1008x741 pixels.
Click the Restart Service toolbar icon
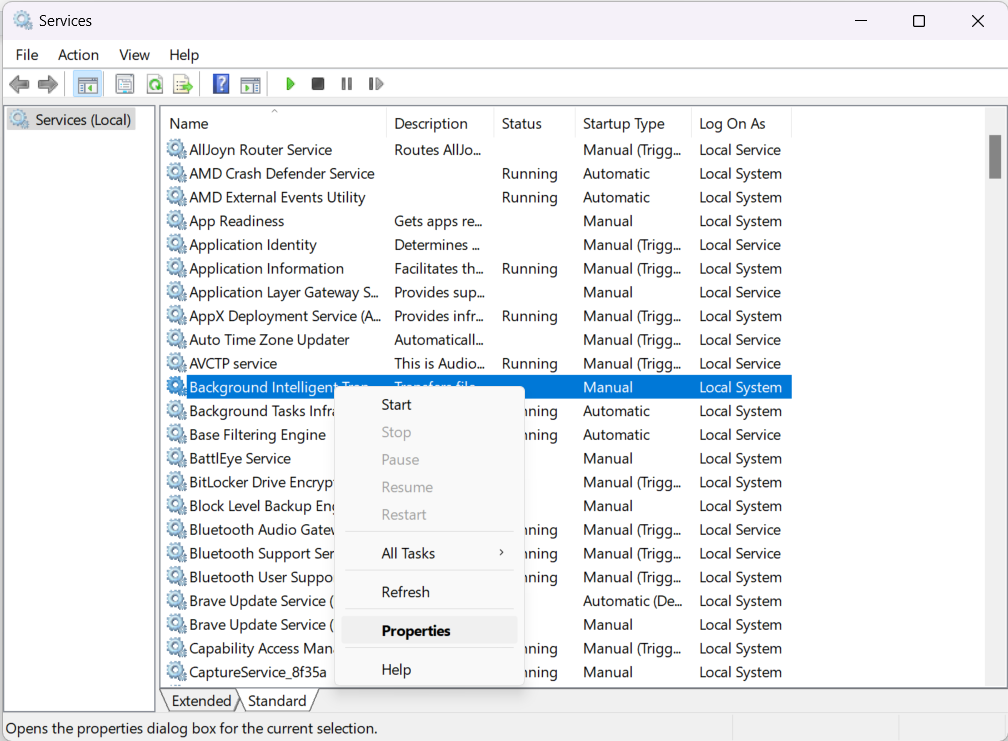click(376, 84)
